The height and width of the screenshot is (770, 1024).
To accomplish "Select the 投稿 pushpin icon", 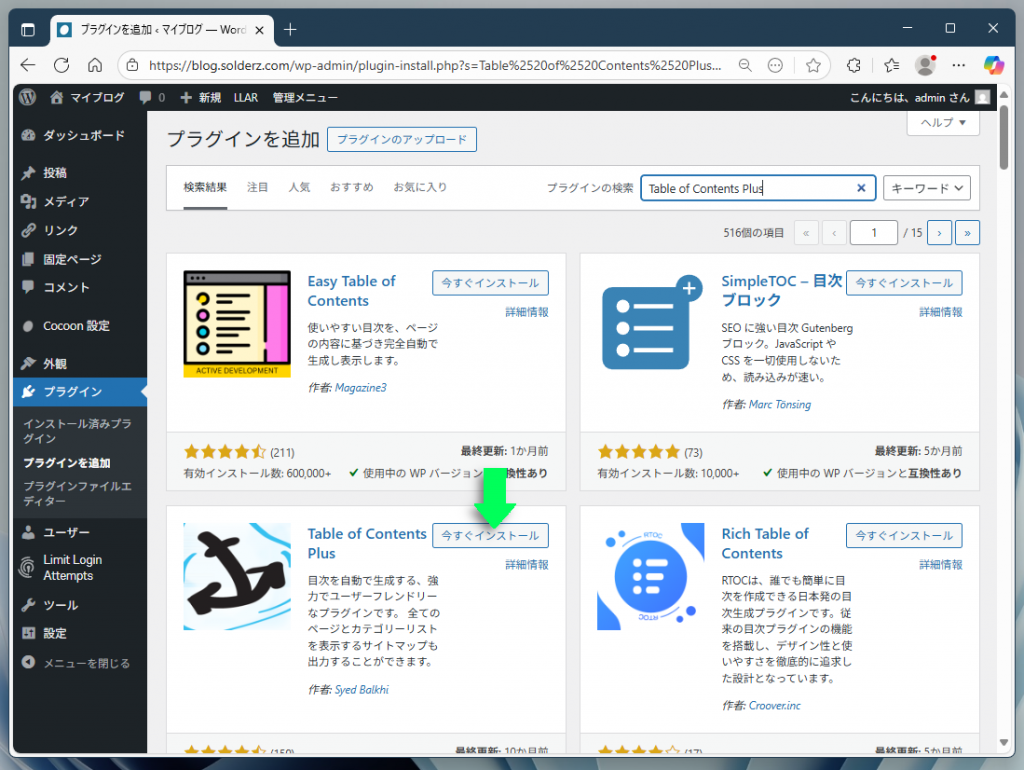I will 29,172.
